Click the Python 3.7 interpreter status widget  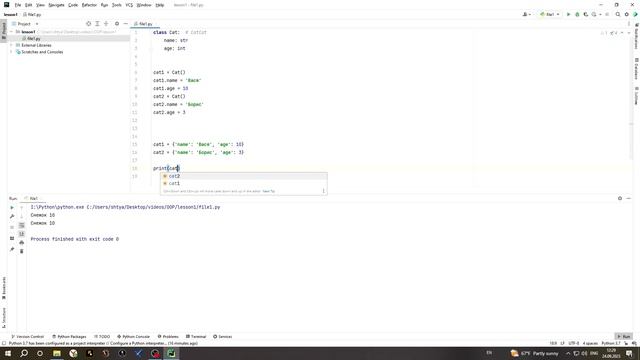(611, 344)
